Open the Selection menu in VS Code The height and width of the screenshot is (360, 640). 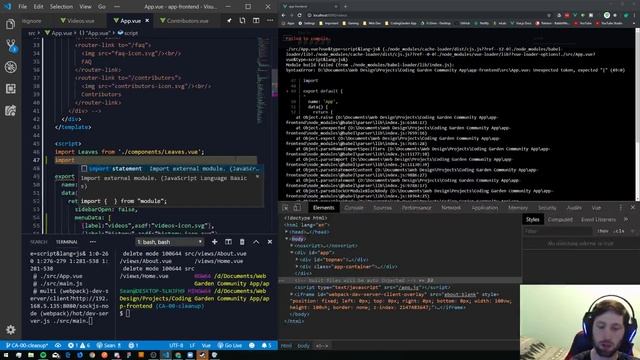(x=61, y=7)
